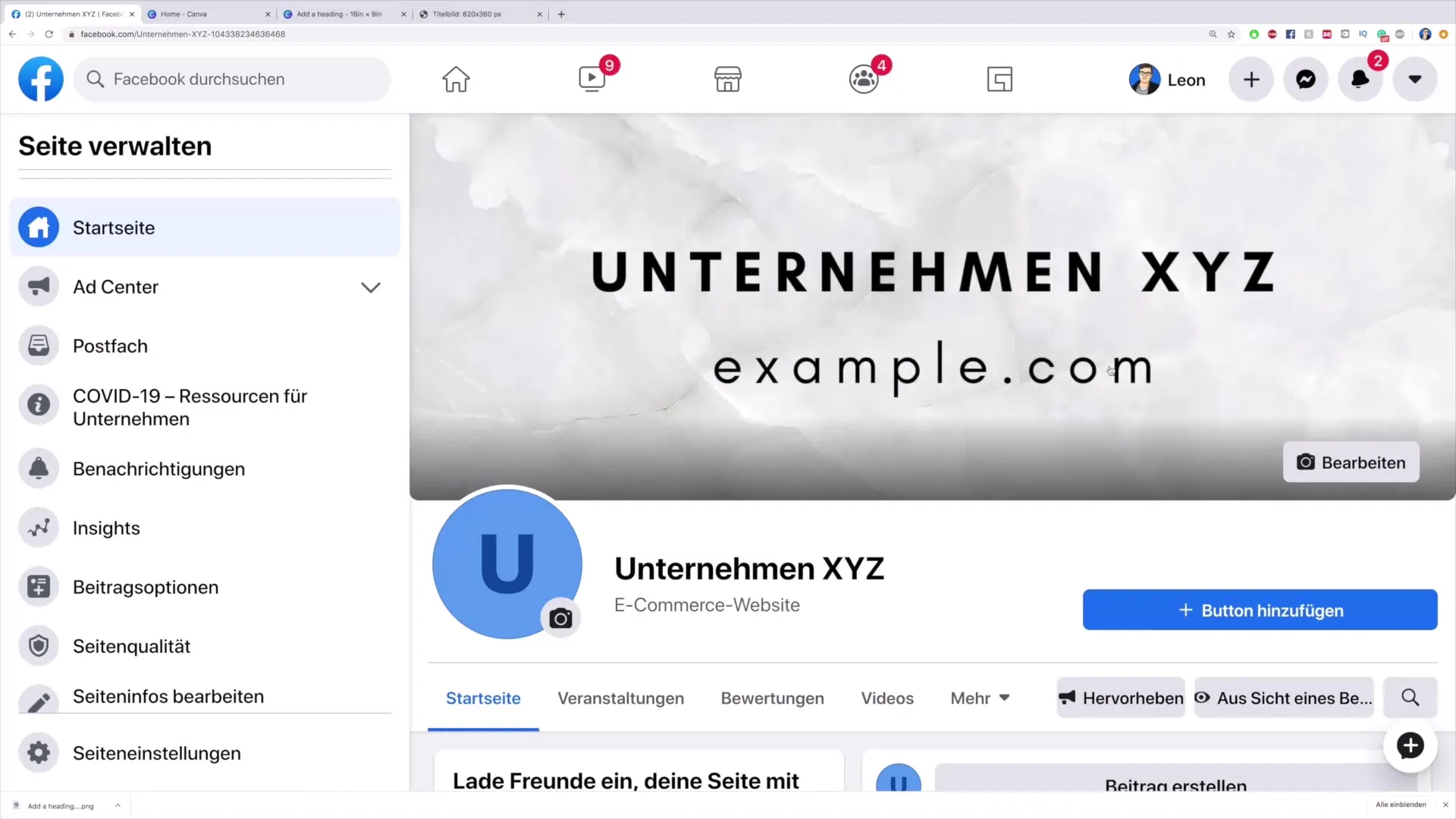
Task: Open the Groups icon panel
Action: click(863, 79)
